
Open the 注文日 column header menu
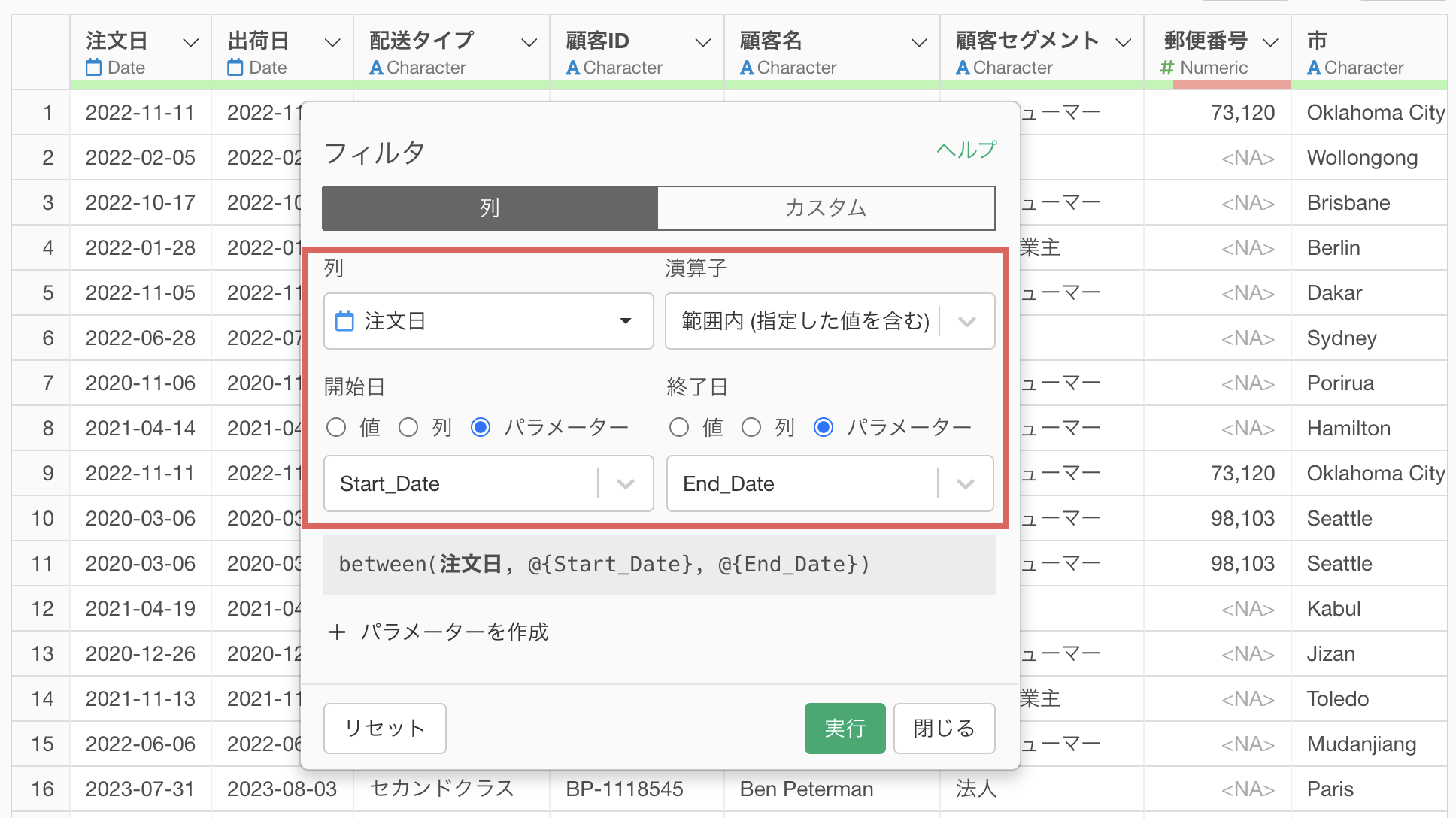191,42
